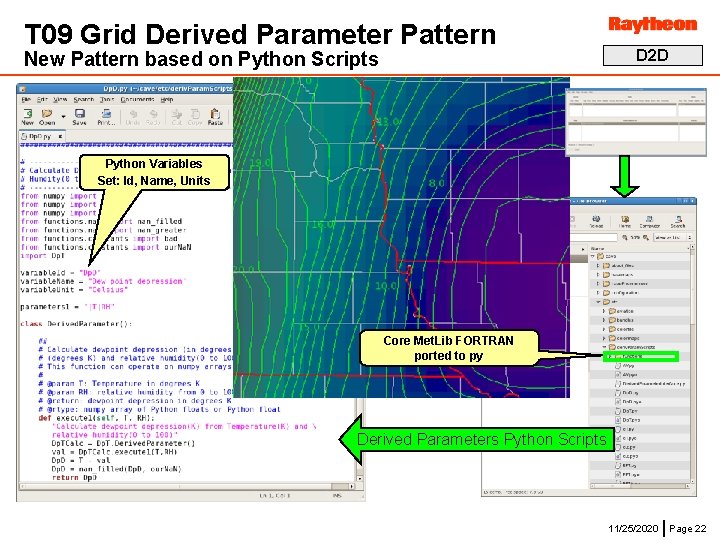Collapse the derivParamScripts folder
Image resolution: width=720 pixels, height=540 pixels.
pyautogui.click(x=604, y=347)
